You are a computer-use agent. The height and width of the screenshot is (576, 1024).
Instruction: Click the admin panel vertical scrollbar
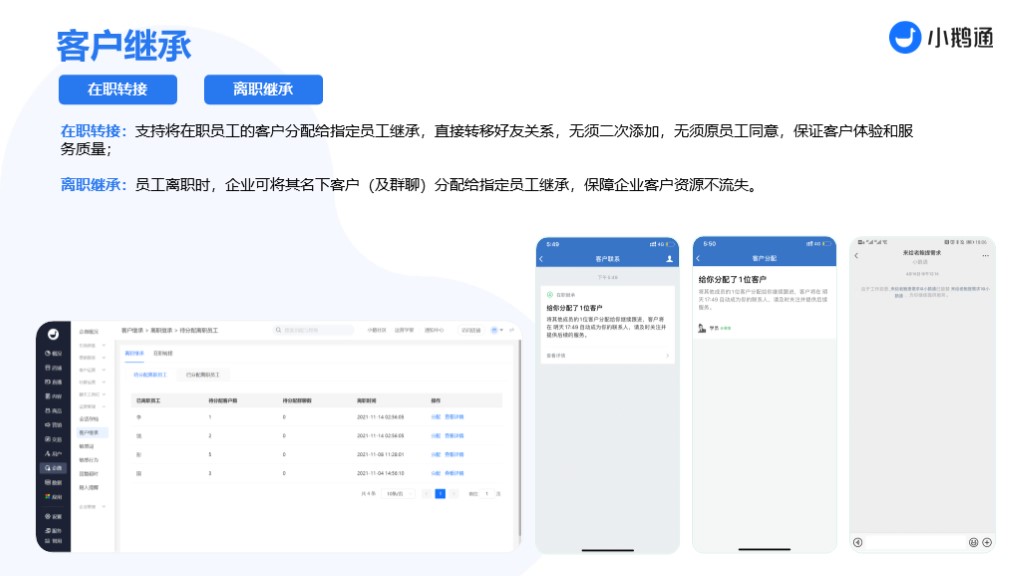point(520,438)
